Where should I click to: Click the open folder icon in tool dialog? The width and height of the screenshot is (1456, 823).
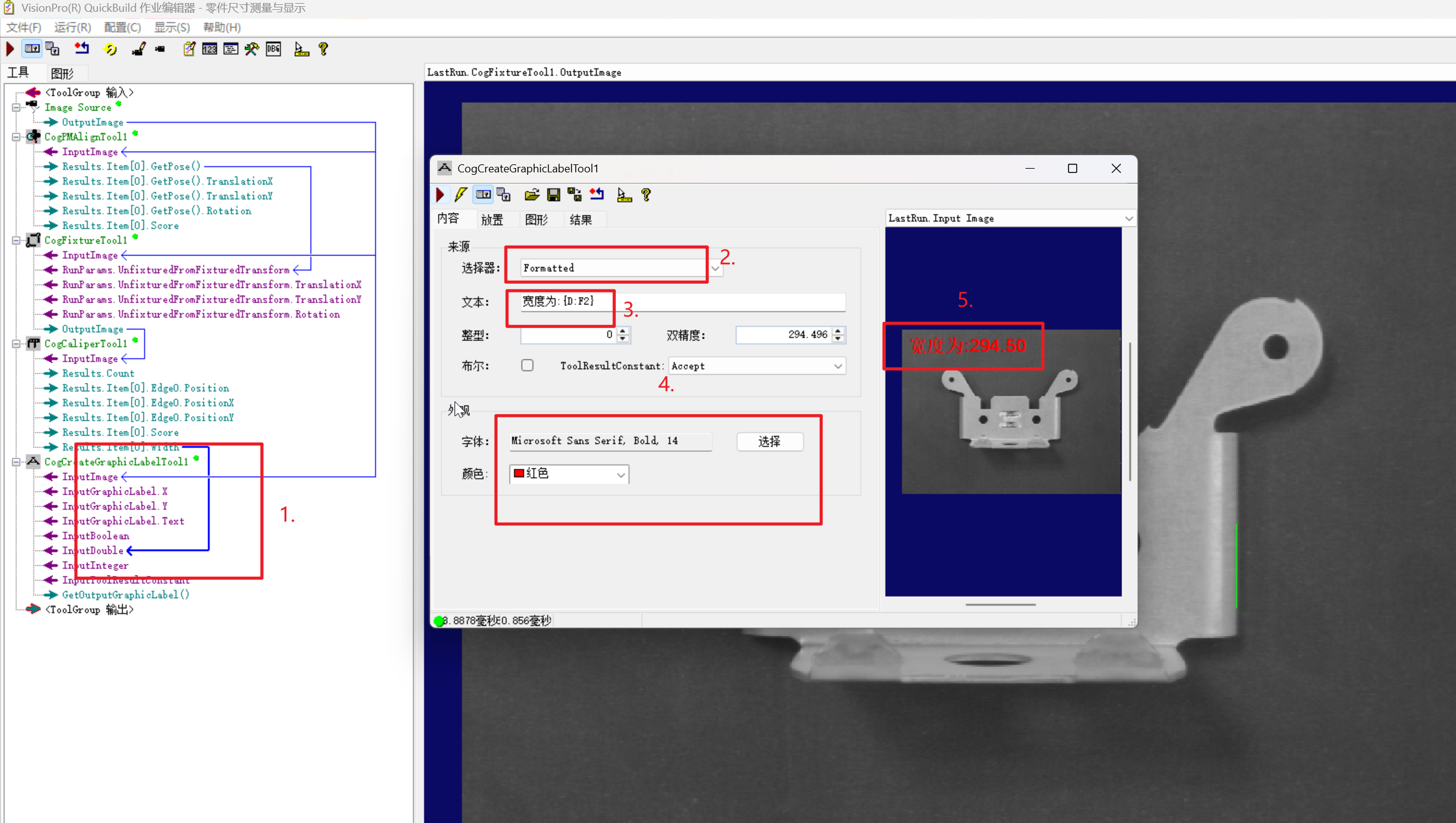point(532,195)
